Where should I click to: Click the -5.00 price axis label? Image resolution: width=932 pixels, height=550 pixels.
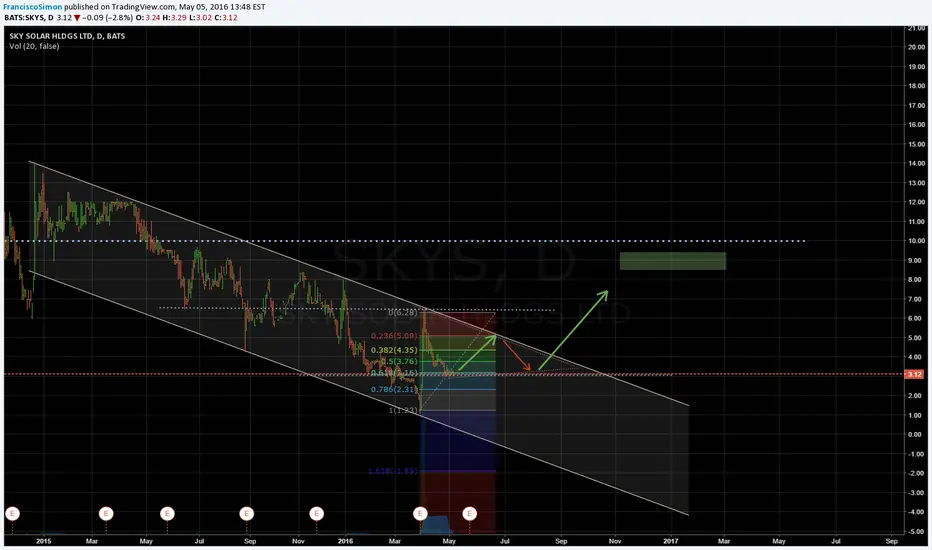pyautogui.click(x=916, y=532)
